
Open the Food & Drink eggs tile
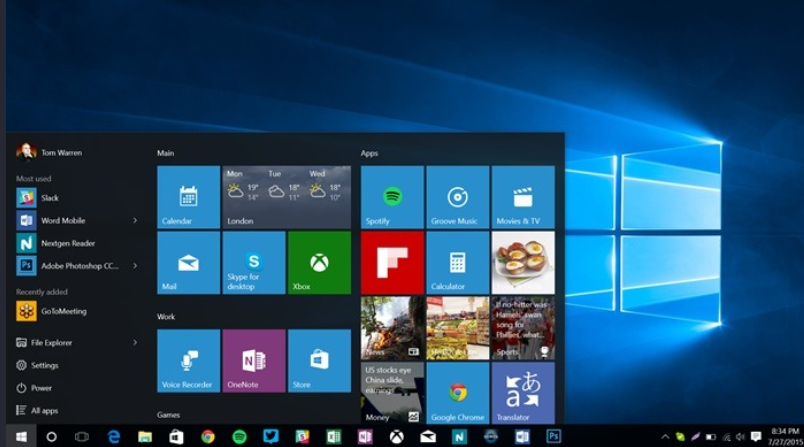coord(523,262)
